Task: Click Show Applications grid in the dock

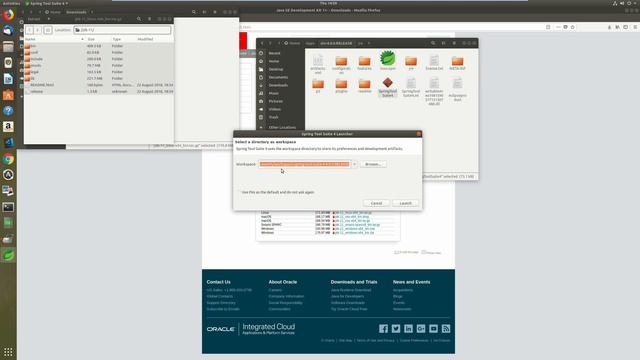Action: pos(8,351)
